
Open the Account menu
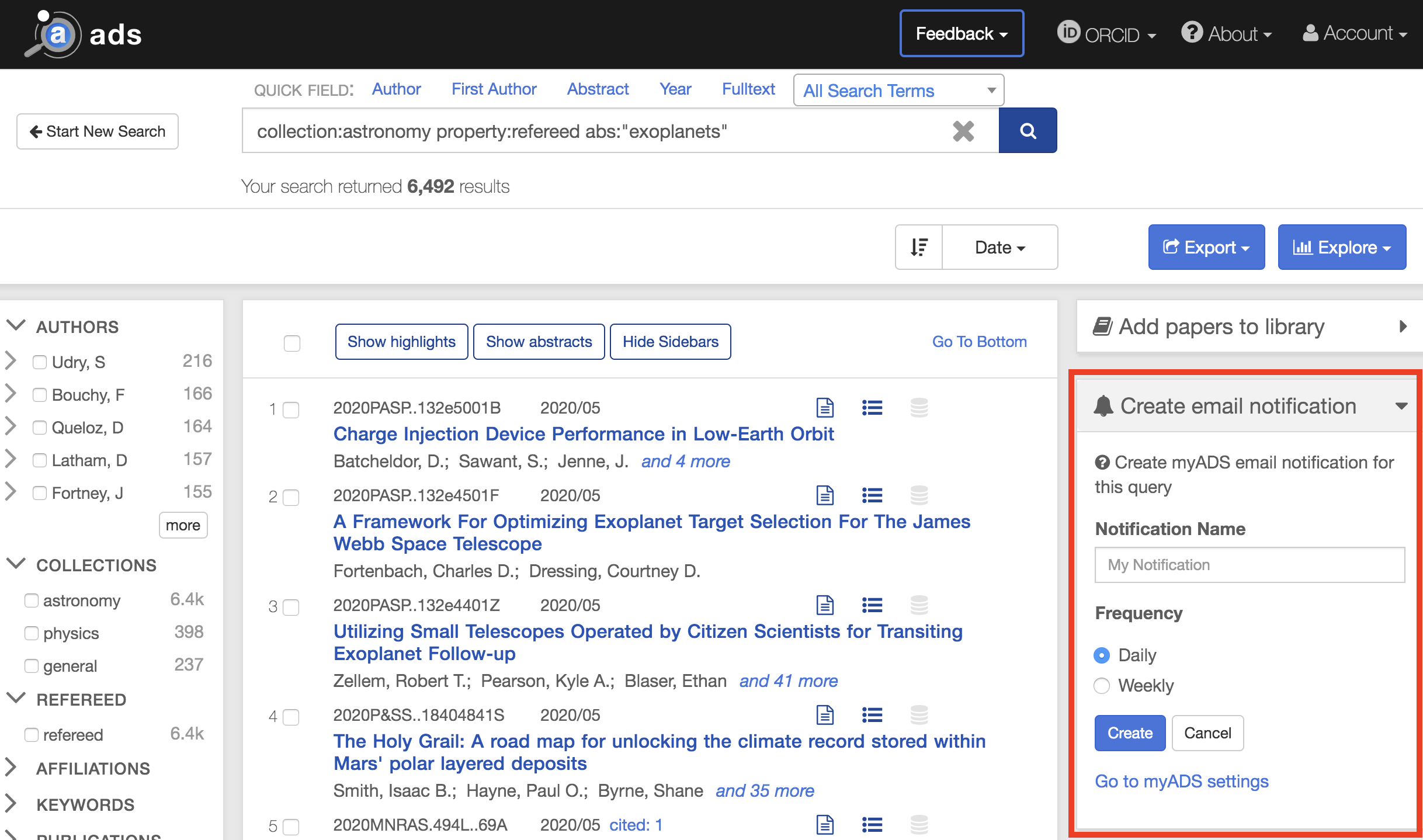(1354, 34)
